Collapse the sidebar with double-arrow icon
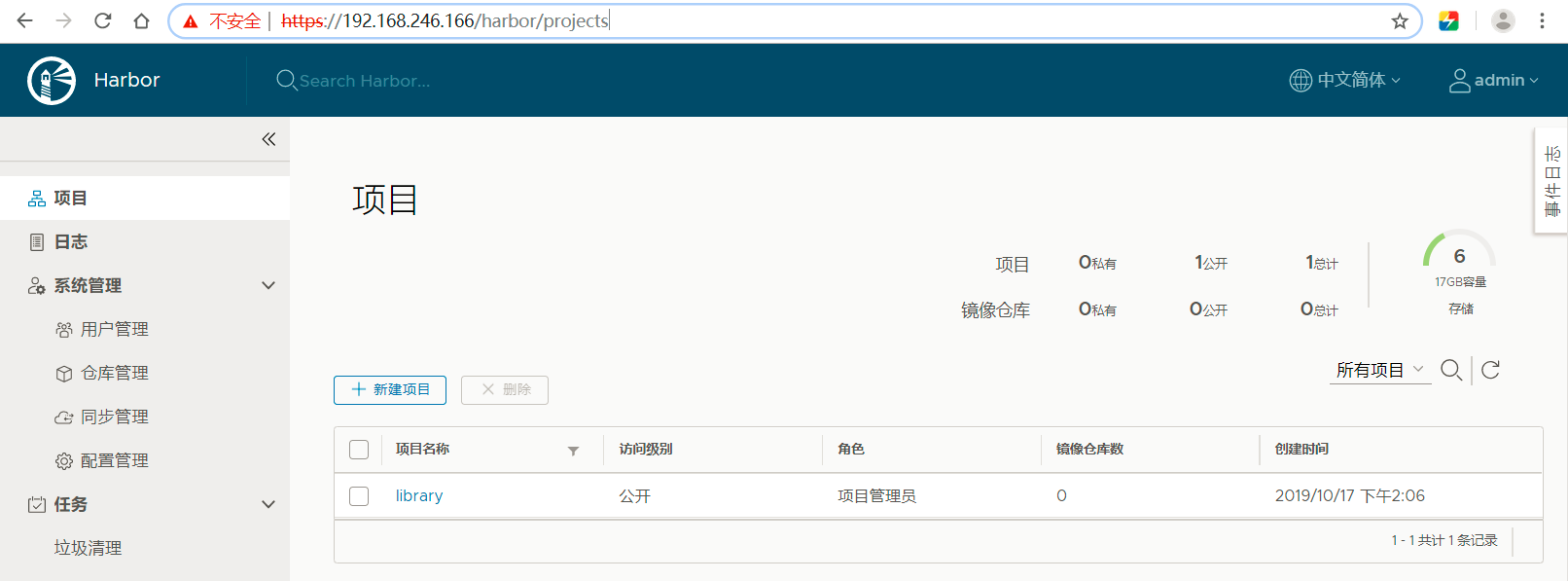This screenshot has width=1568, height=581. tap(268, 139)
